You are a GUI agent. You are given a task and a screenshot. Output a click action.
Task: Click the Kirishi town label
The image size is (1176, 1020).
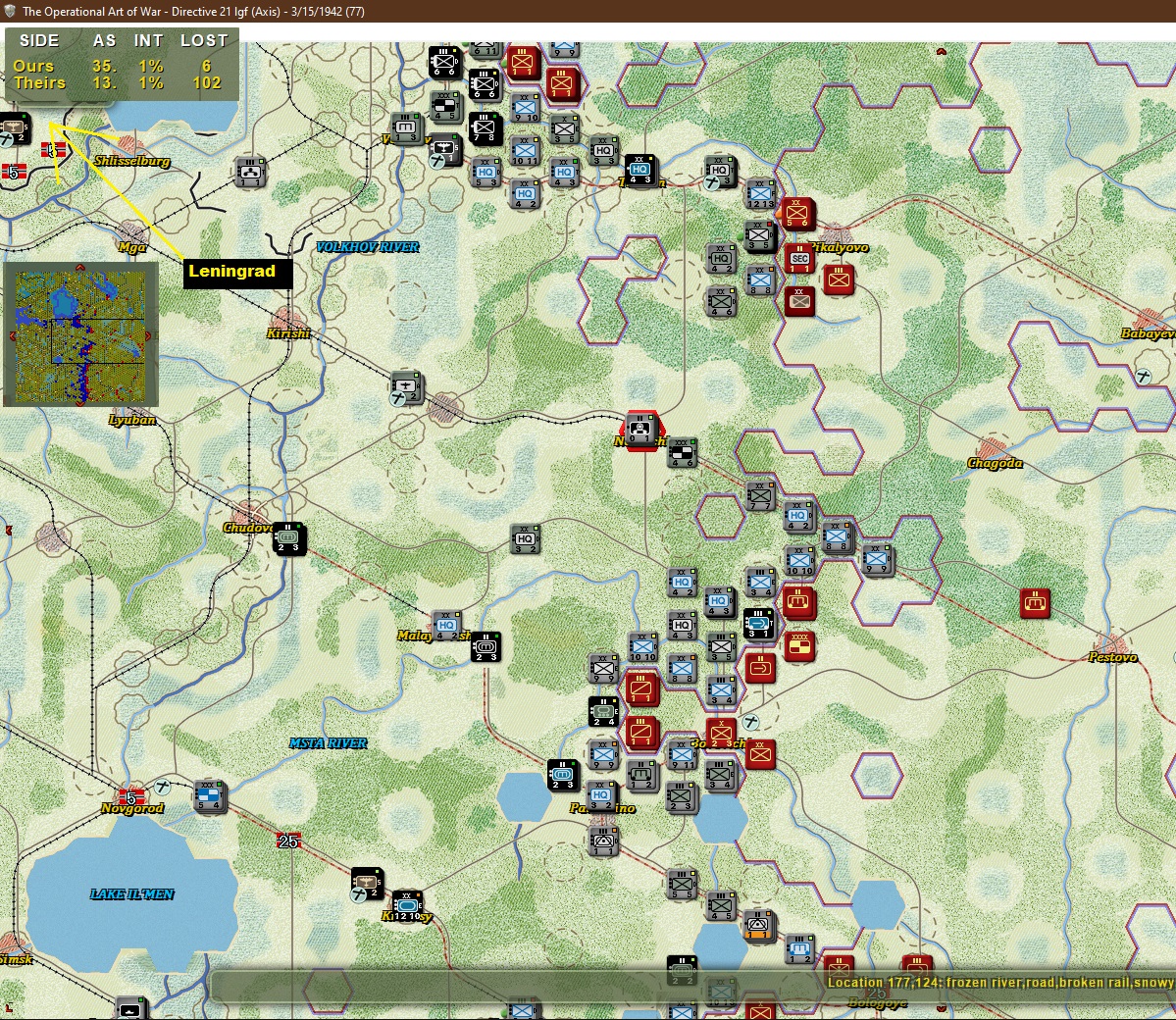coord(288,333)
